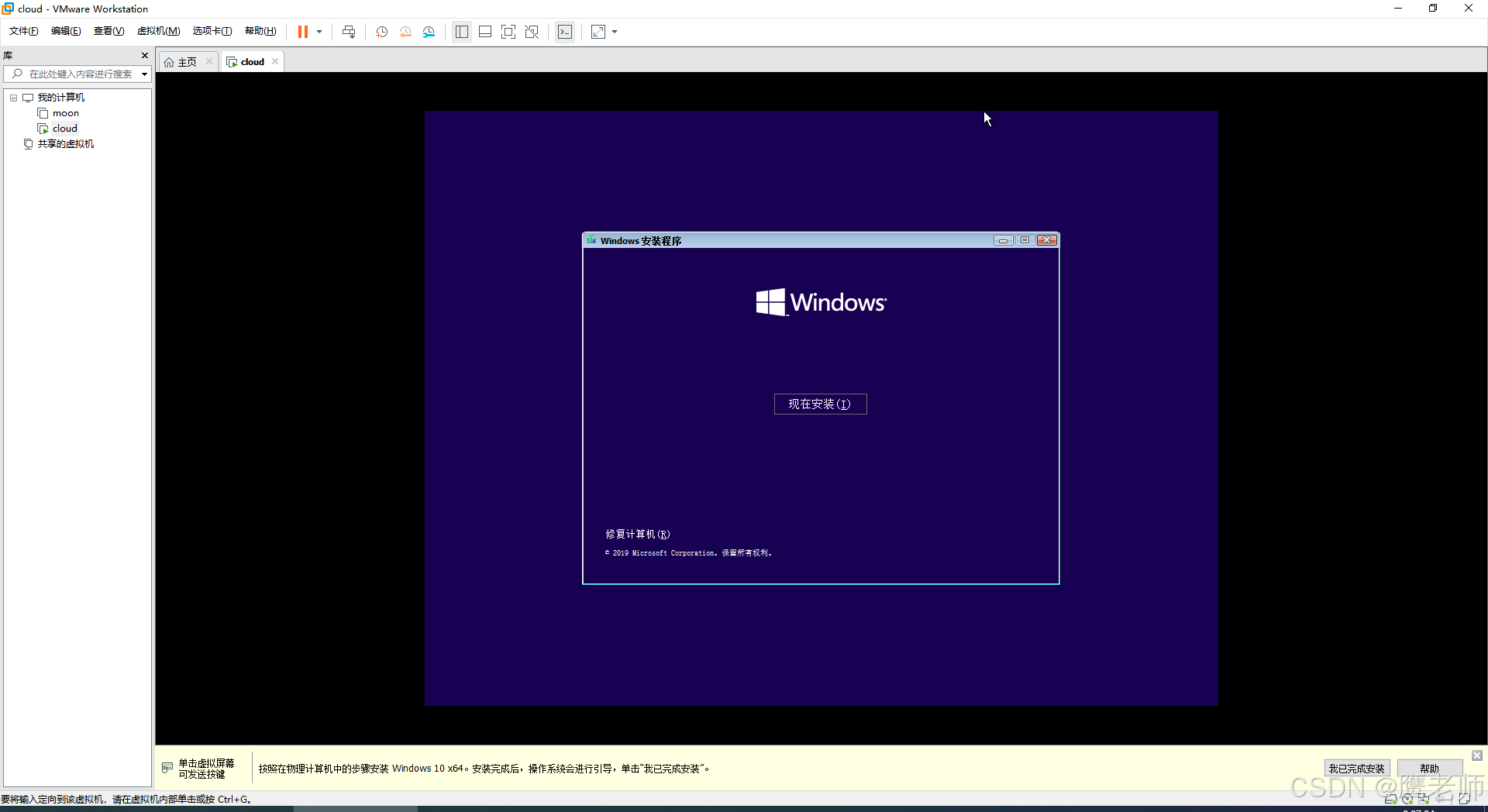Click the keyboard icon in hint bar

tap(167, 768)
